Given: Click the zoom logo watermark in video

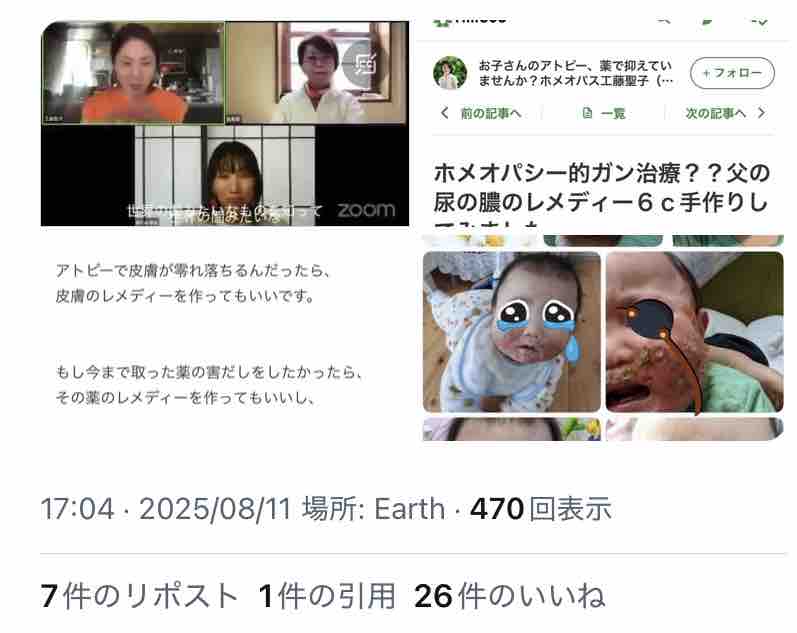Looking at the screenshot, I should [366, 209].
